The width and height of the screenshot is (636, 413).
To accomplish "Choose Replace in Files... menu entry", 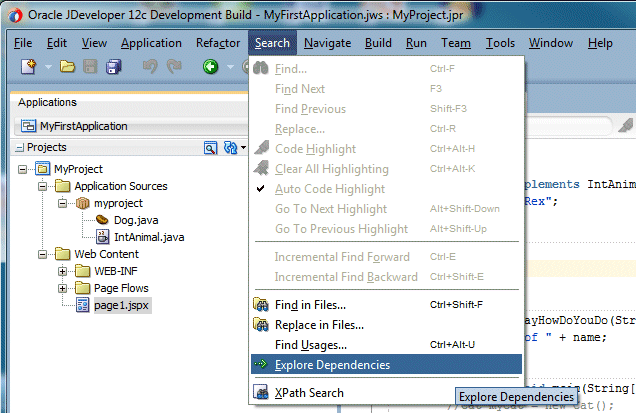I will [387, 325].
